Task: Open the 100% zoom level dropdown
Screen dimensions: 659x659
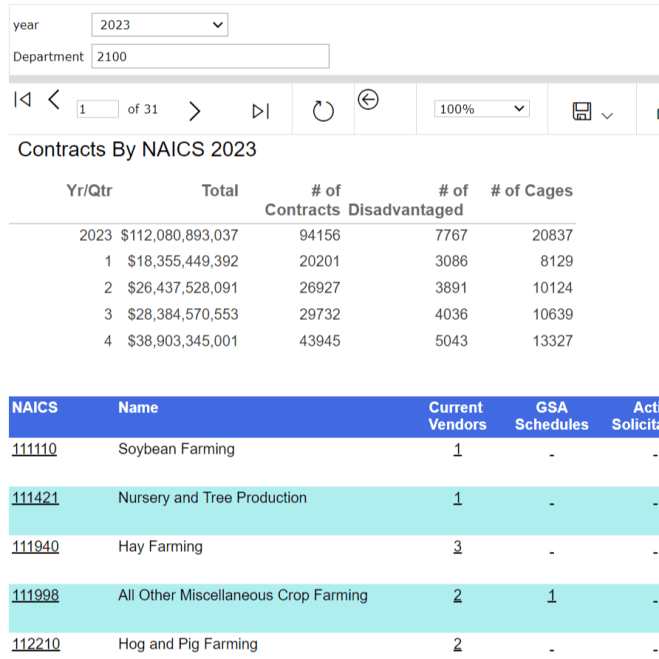Action: (482, 109)
